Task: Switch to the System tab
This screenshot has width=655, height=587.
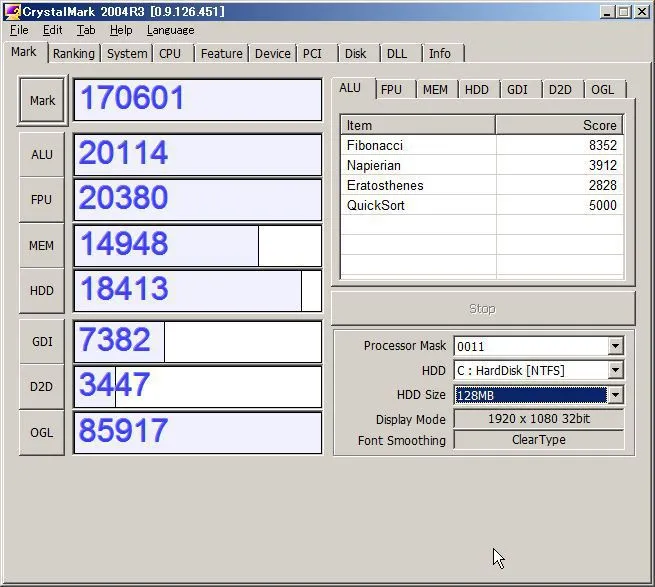Action: pyautogui.click(x=127, y=53)
